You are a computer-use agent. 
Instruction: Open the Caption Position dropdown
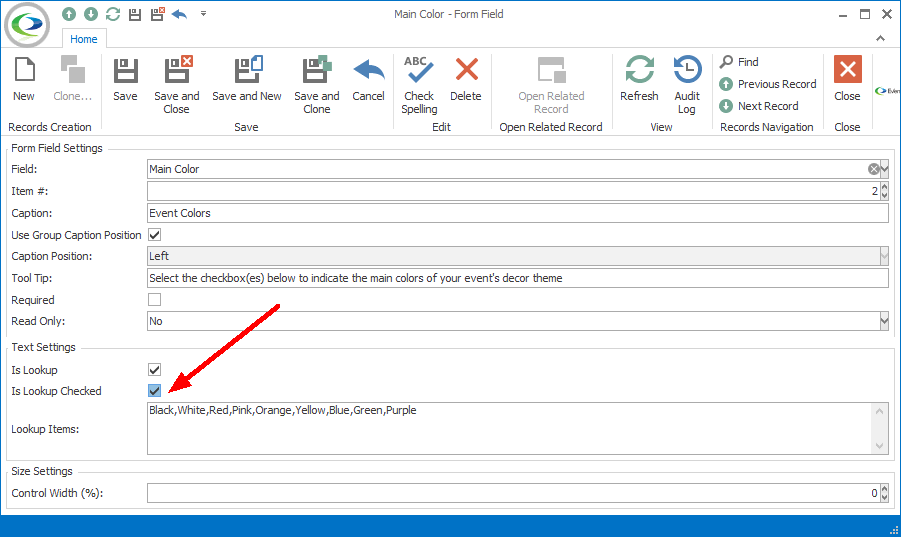[884, 256]
